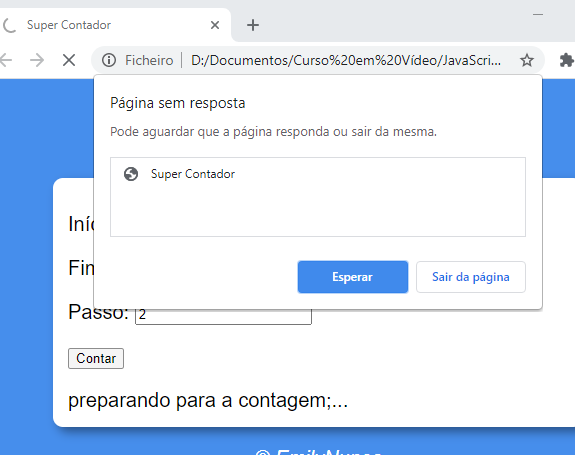The height and width of the screenshot is (455, 575).
Task: Select Super Contador entry in unresponsive list
Action: tap(318, 174)
